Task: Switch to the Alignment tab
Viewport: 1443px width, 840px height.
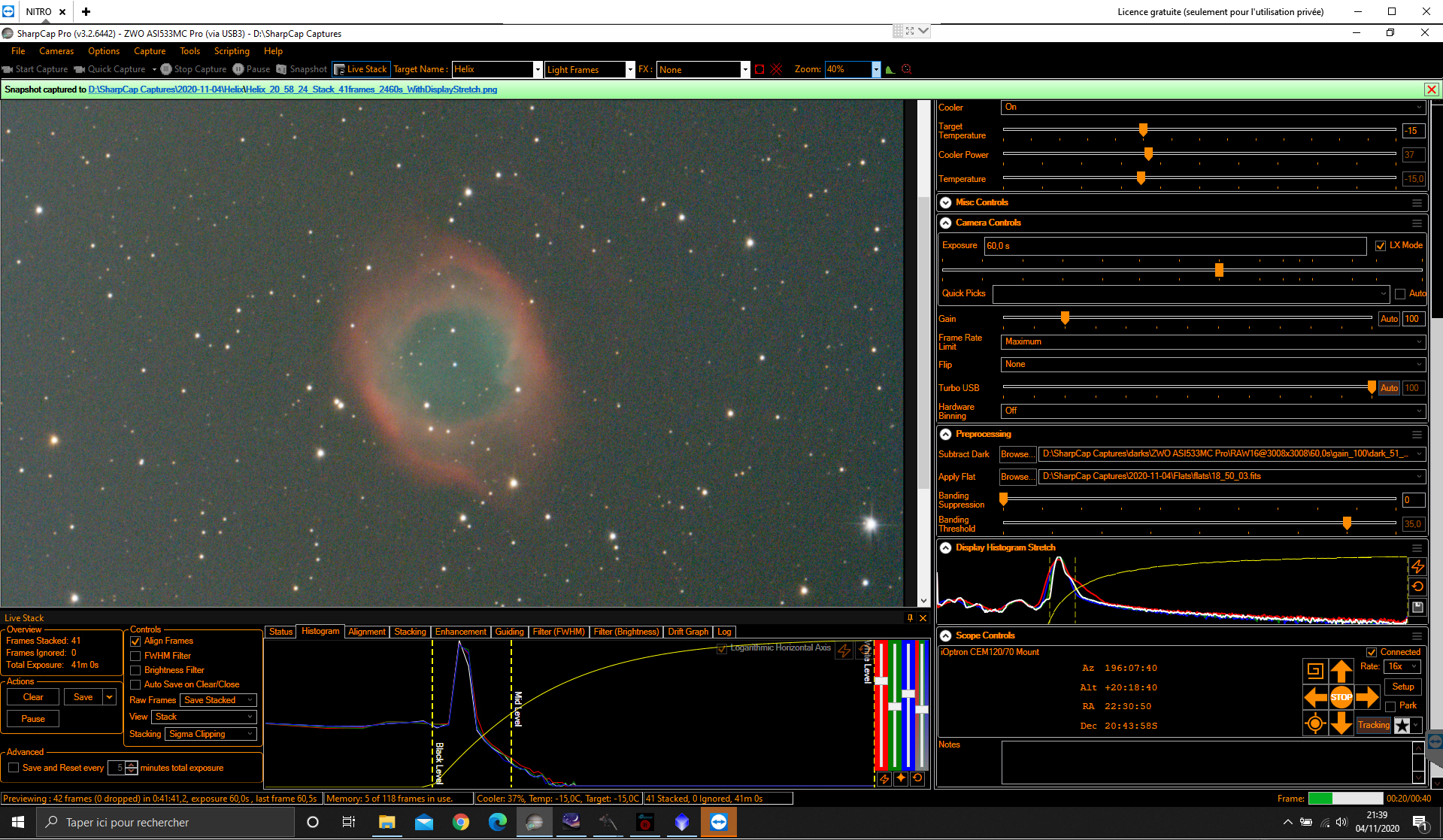Action: (367, 632)
